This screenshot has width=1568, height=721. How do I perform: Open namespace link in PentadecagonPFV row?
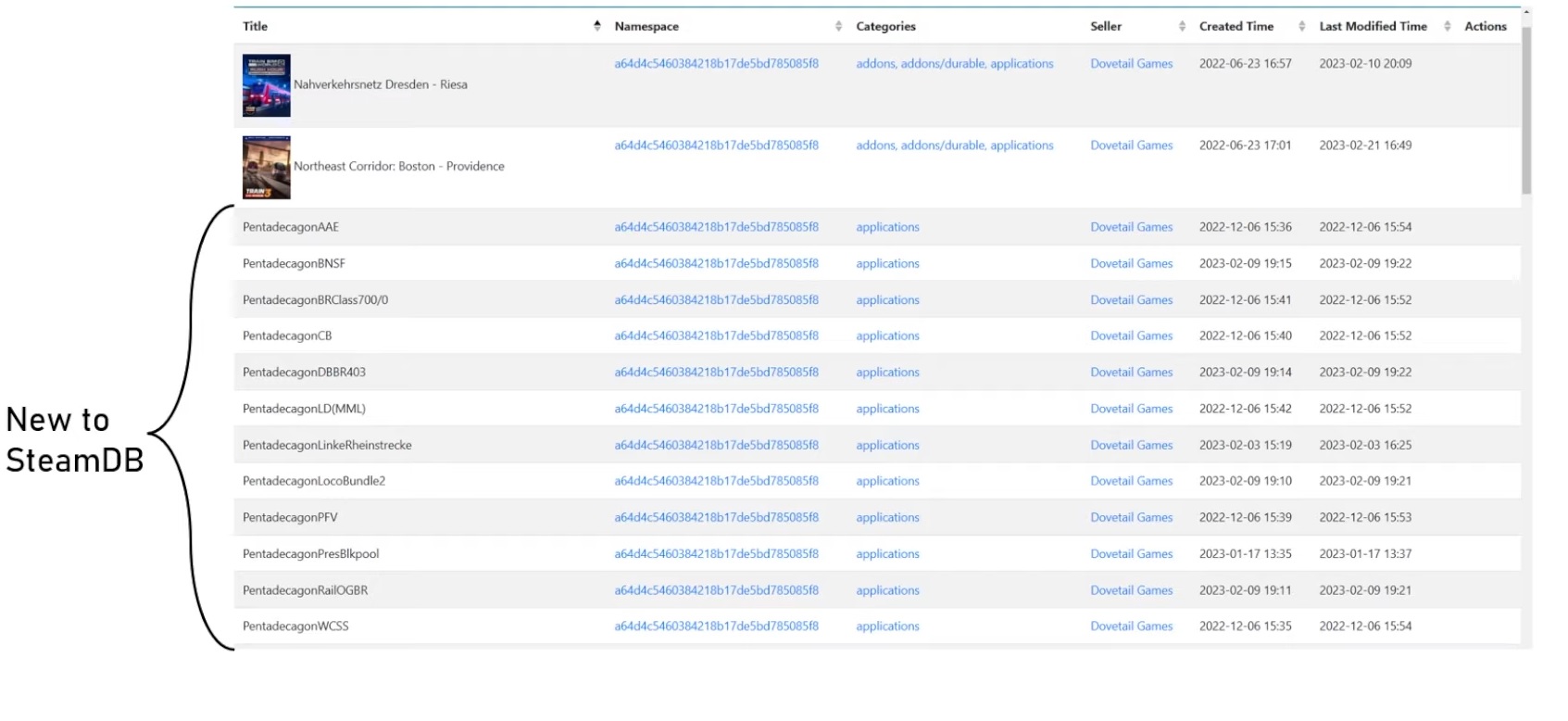(716, 517)
